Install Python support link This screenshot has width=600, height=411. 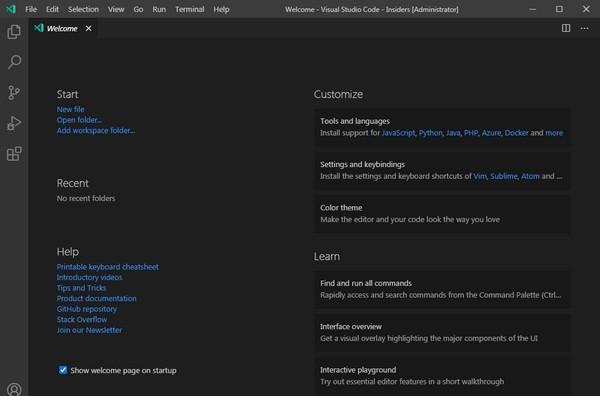tap(430, 133)
